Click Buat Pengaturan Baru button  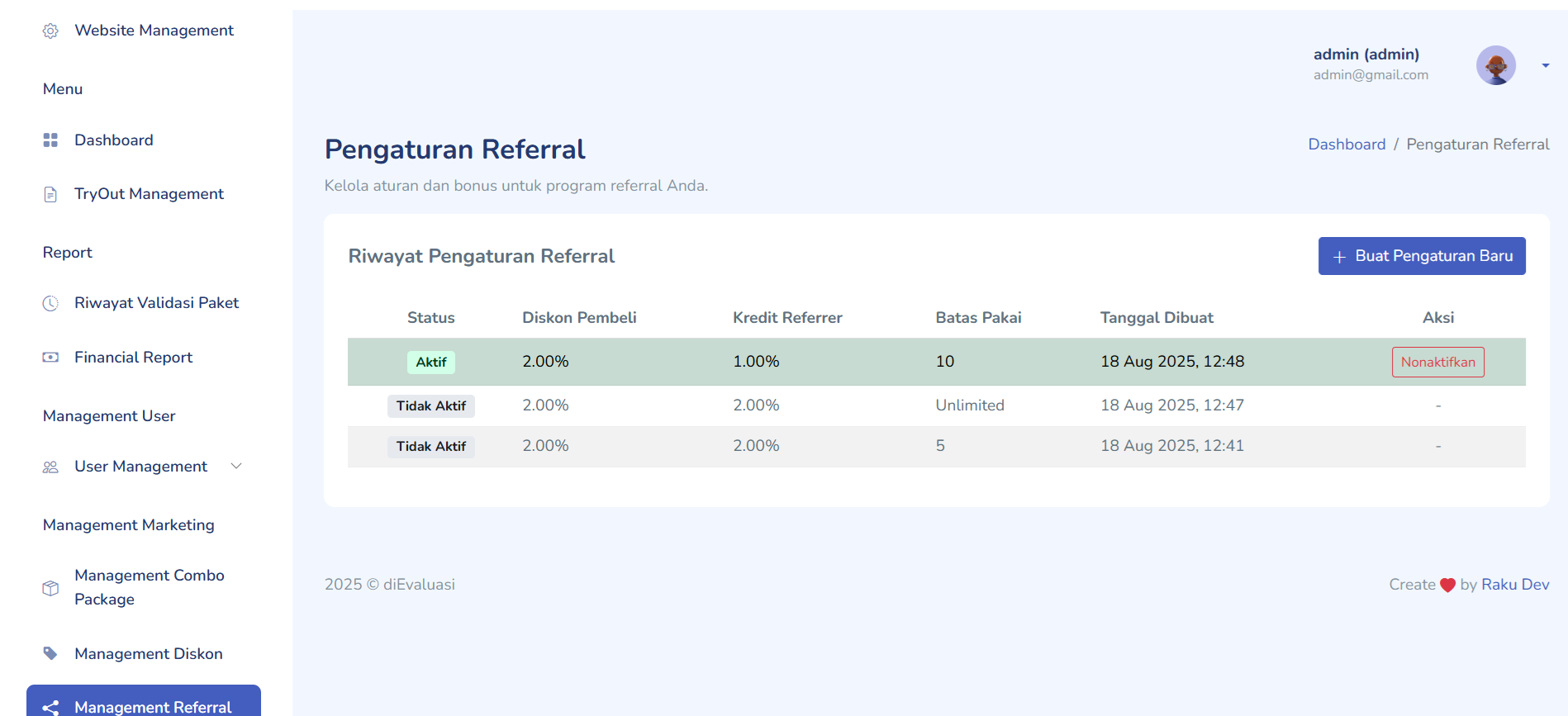(x=1422, y=256)
